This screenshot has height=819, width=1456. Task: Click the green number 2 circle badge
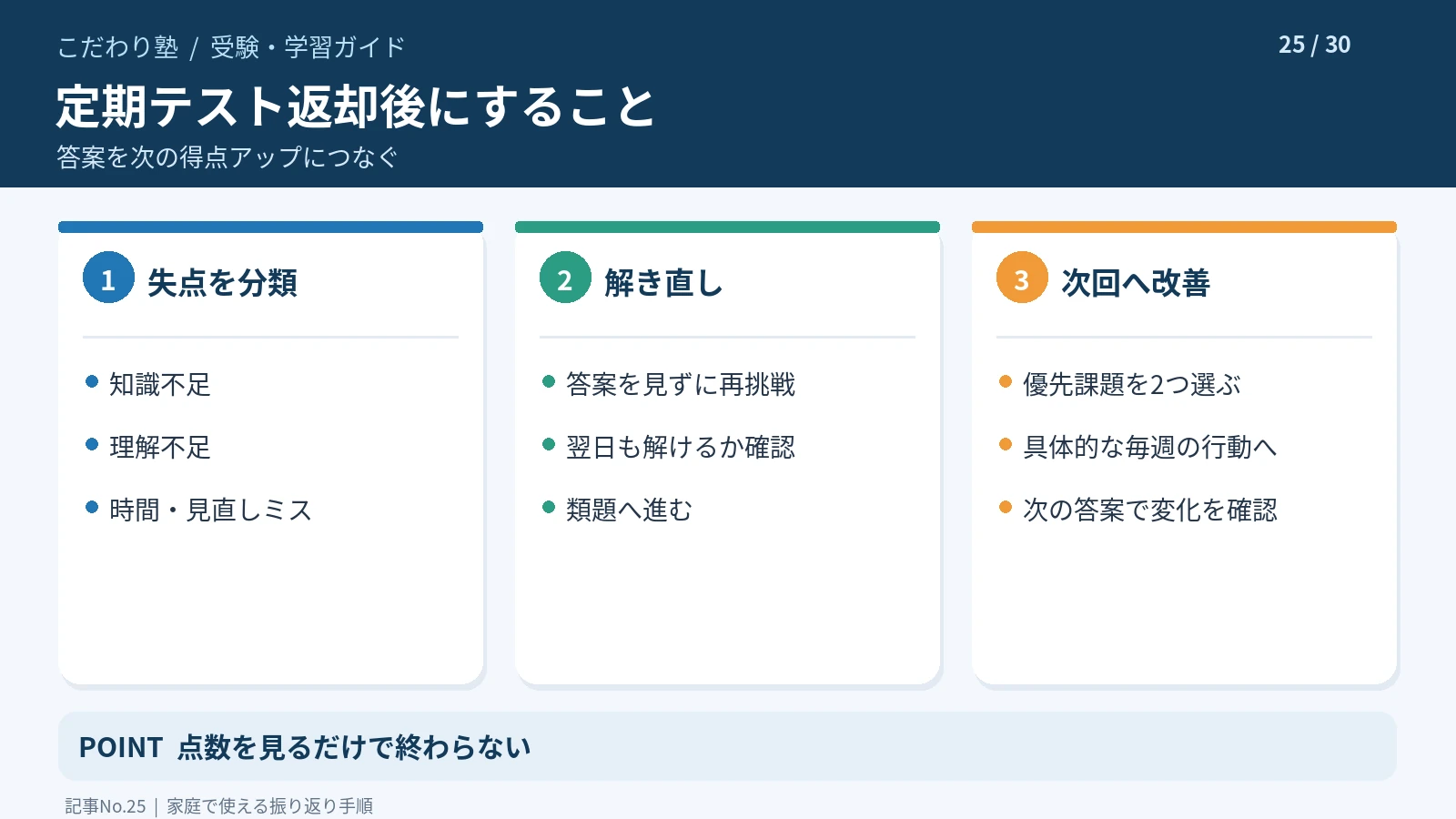point(565,278)
